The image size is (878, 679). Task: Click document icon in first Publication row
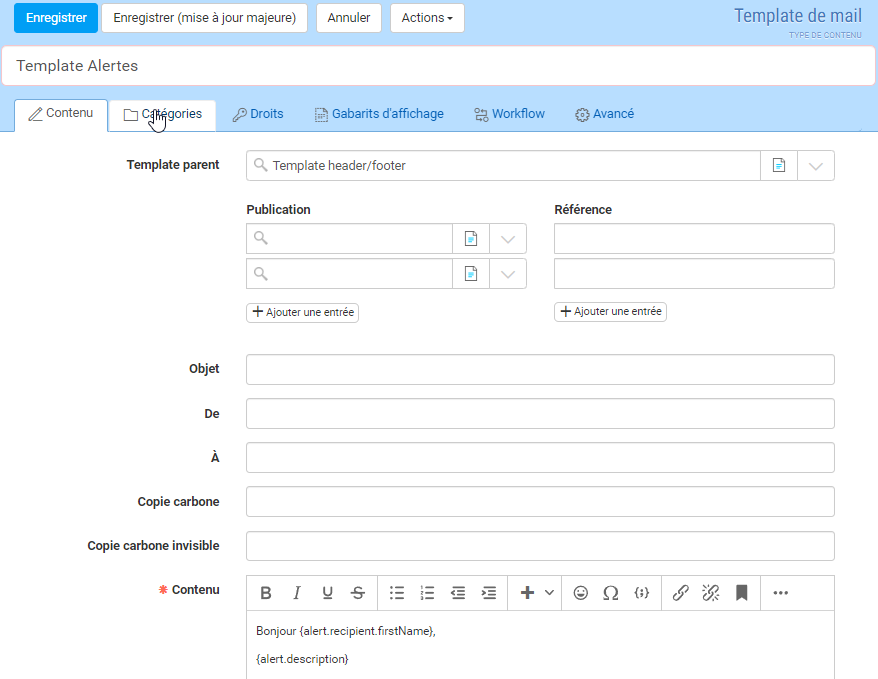[471, 239]
